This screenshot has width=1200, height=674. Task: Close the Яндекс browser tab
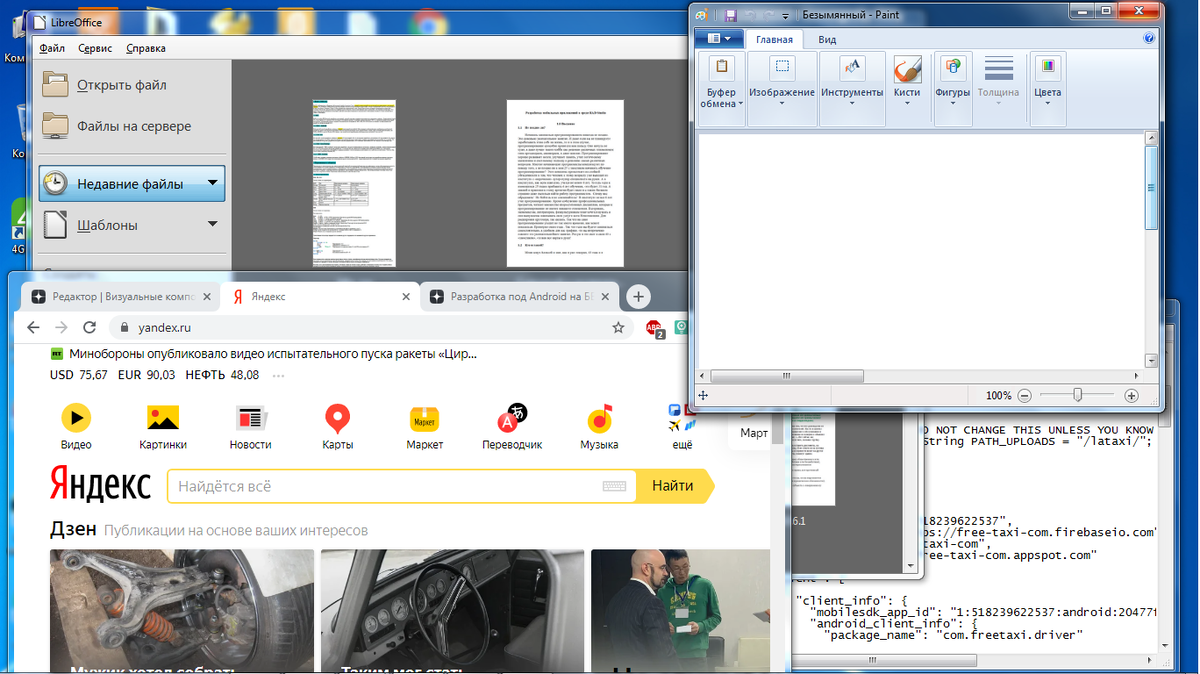point(405,297)
